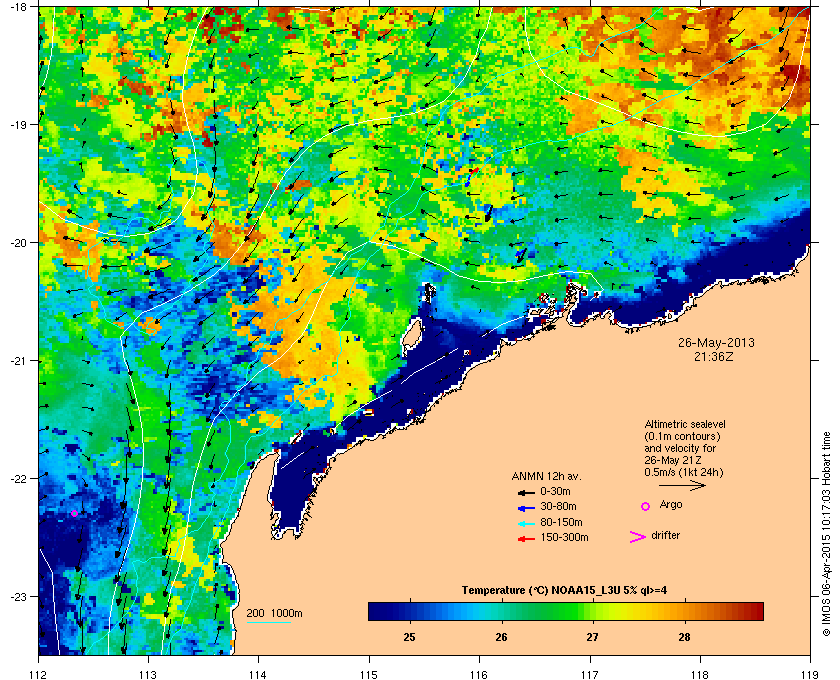The image size is (840, 680).
Task: Click the colorbar tick label 25
Action: (x=409, y=637)
